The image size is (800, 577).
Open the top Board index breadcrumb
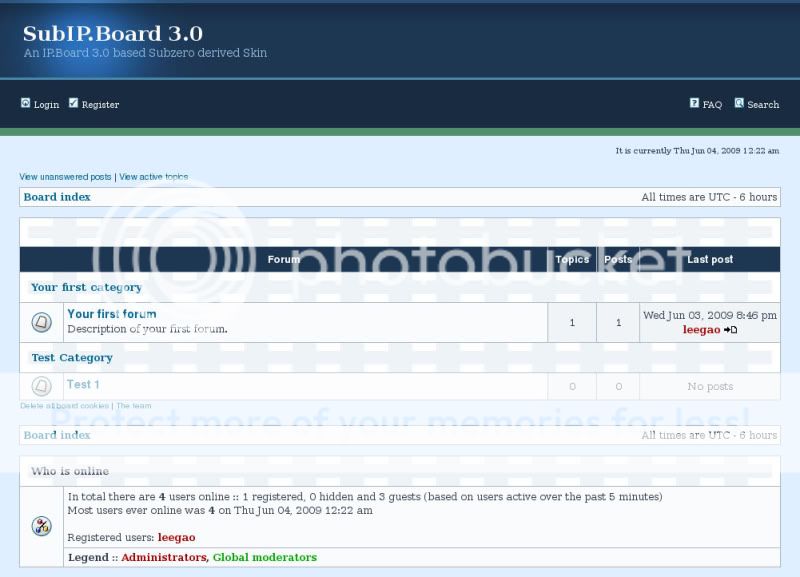coord(57,197)
